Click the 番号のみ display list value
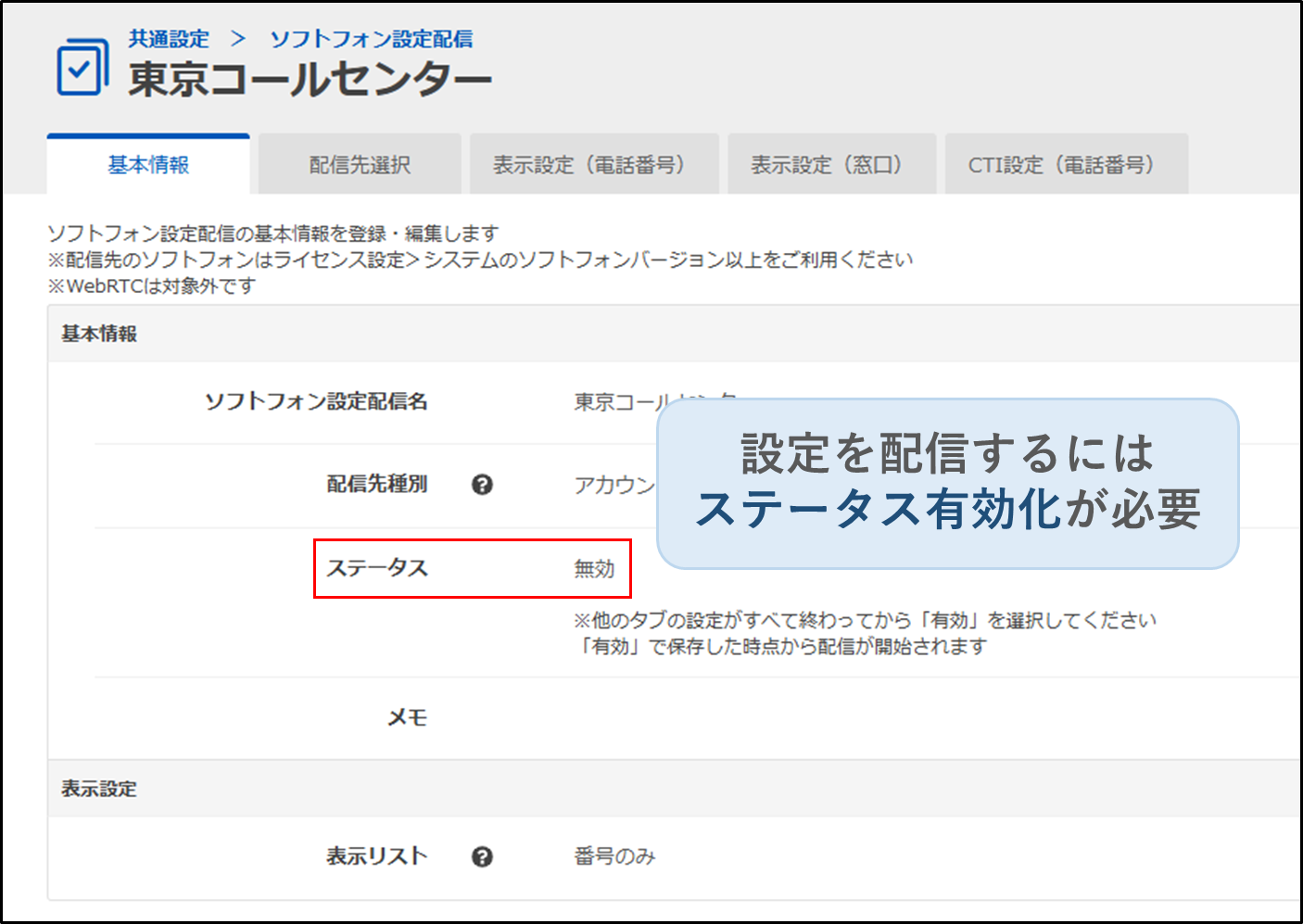The image size is (1303, 924). coord(614,856)
